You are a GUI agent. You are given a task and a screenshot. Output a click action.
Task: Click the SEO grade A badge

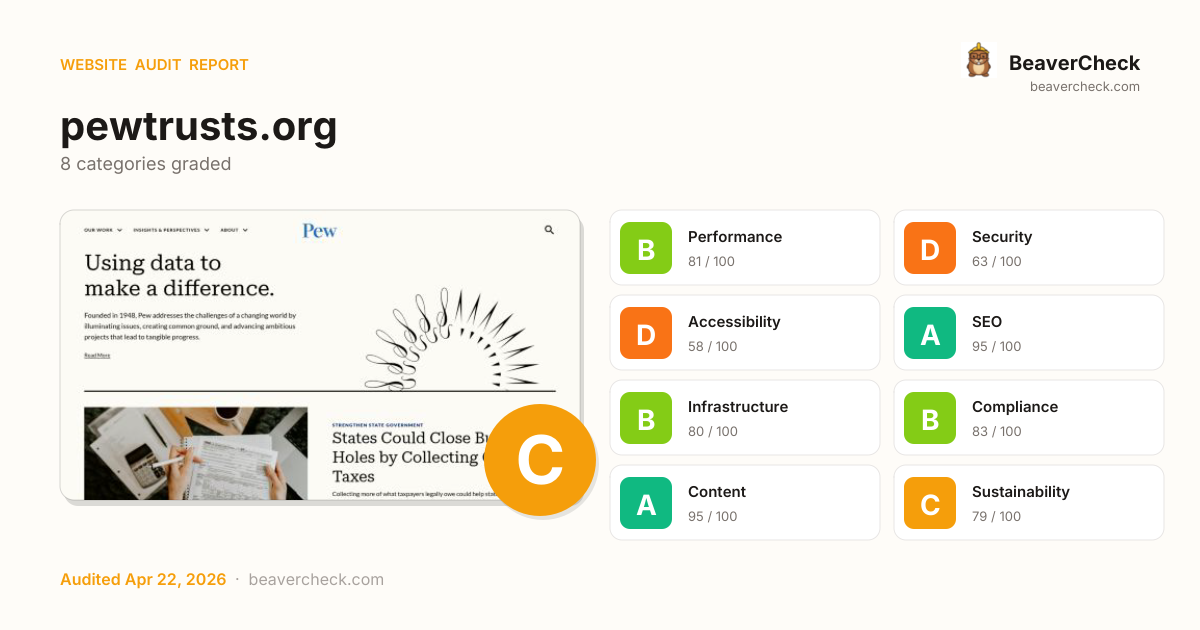pyautogui.click(x=930, y=333)
